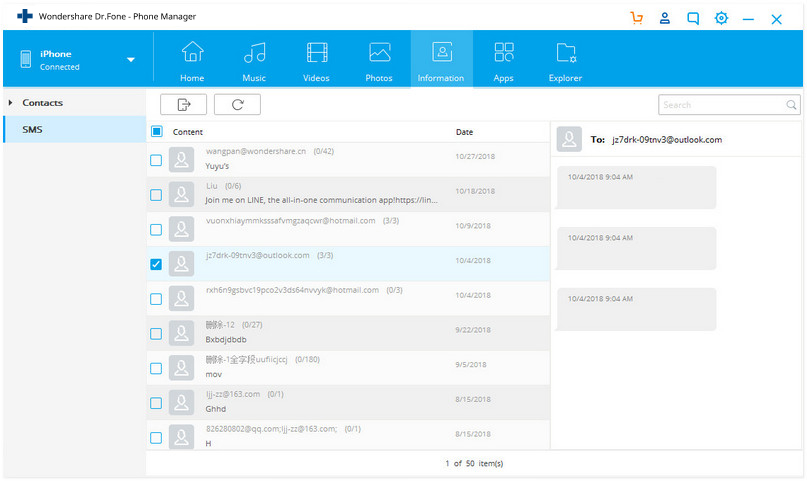Viewport: 807px width, 481px height.
Task: Switch to the Videos tab
Action: point(316,61)
